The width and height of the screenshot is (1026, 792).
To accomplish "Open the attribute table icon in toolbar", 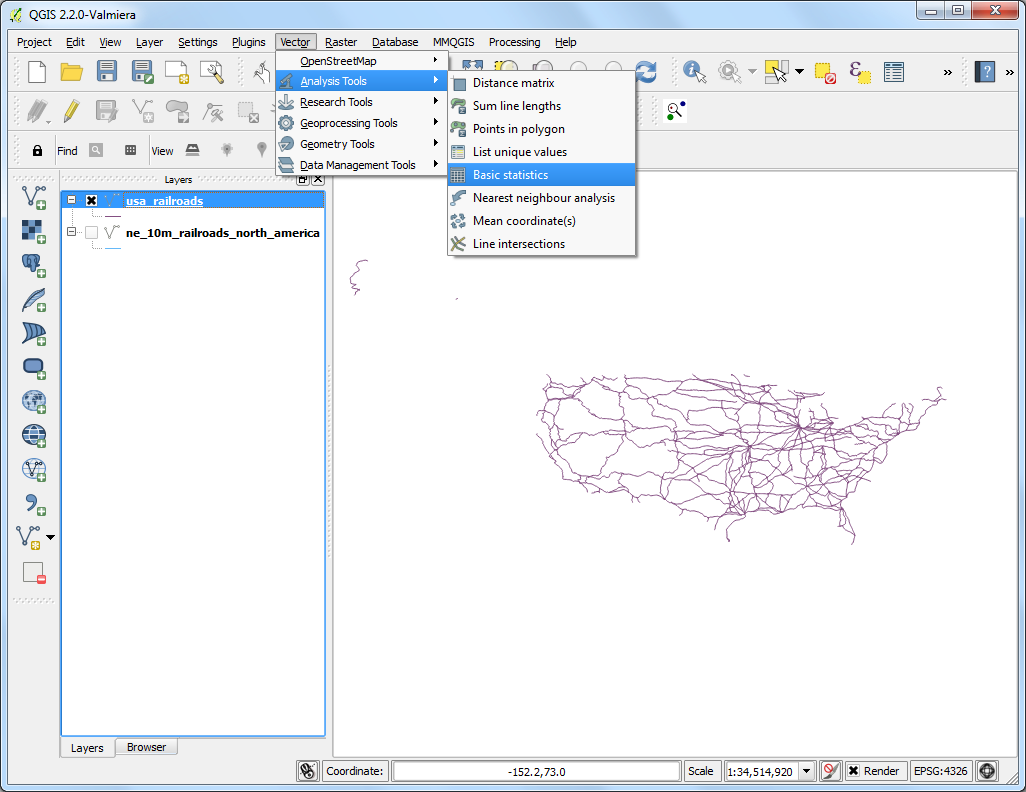I will (893, 72).
